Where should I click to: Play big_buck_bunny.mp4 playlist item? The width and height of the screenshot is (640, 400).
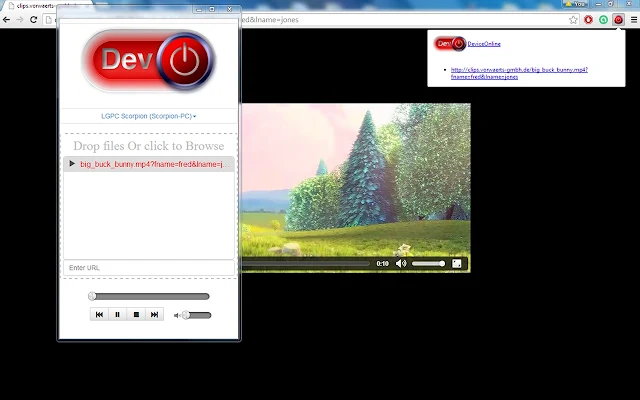72,164
